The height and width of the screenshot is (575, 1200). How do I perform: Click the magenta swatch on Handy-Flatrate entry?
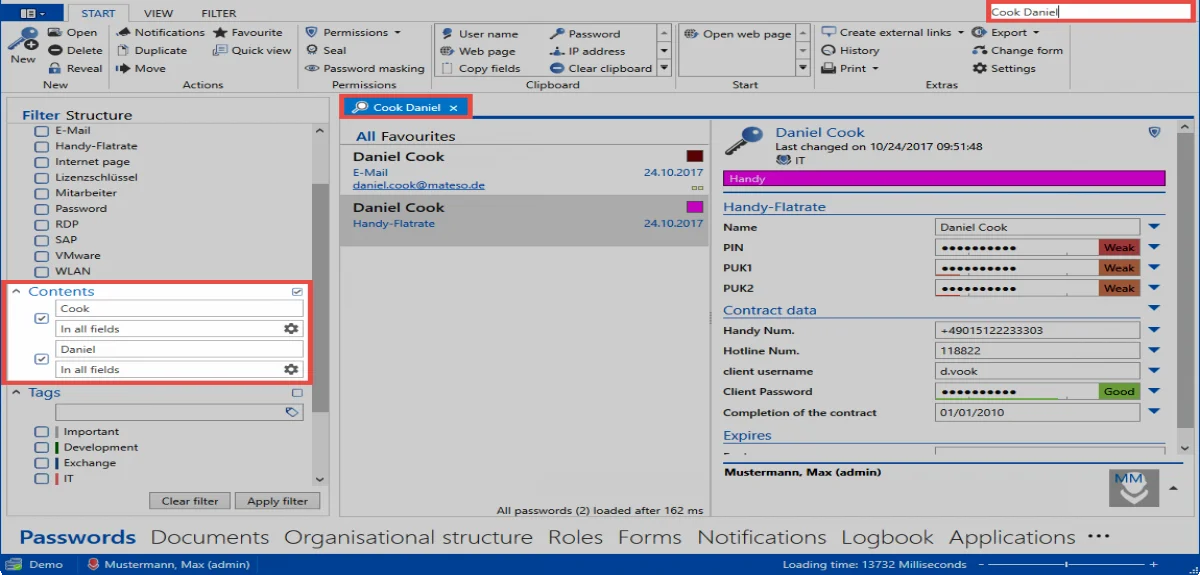(x=694, y=207)
